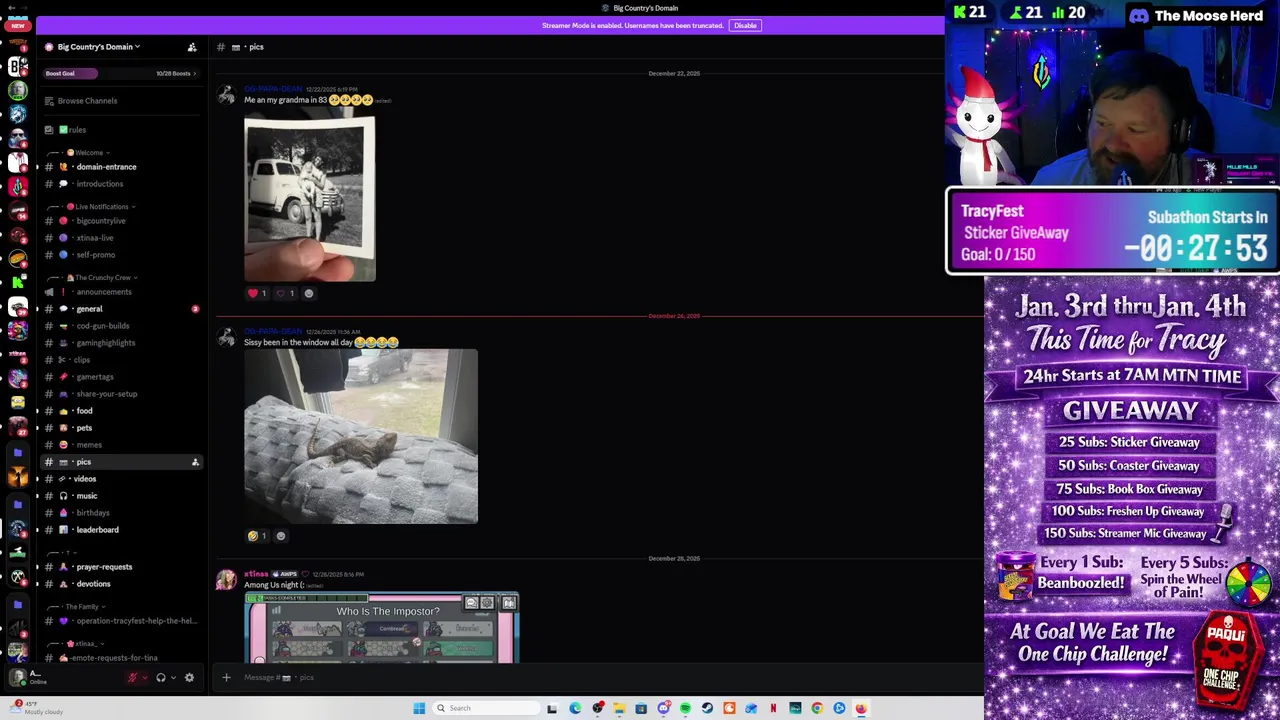The height and width of the screenshot is (720, 1280).
Task: Open Steam from the taskbar
Action: point(707,708)
